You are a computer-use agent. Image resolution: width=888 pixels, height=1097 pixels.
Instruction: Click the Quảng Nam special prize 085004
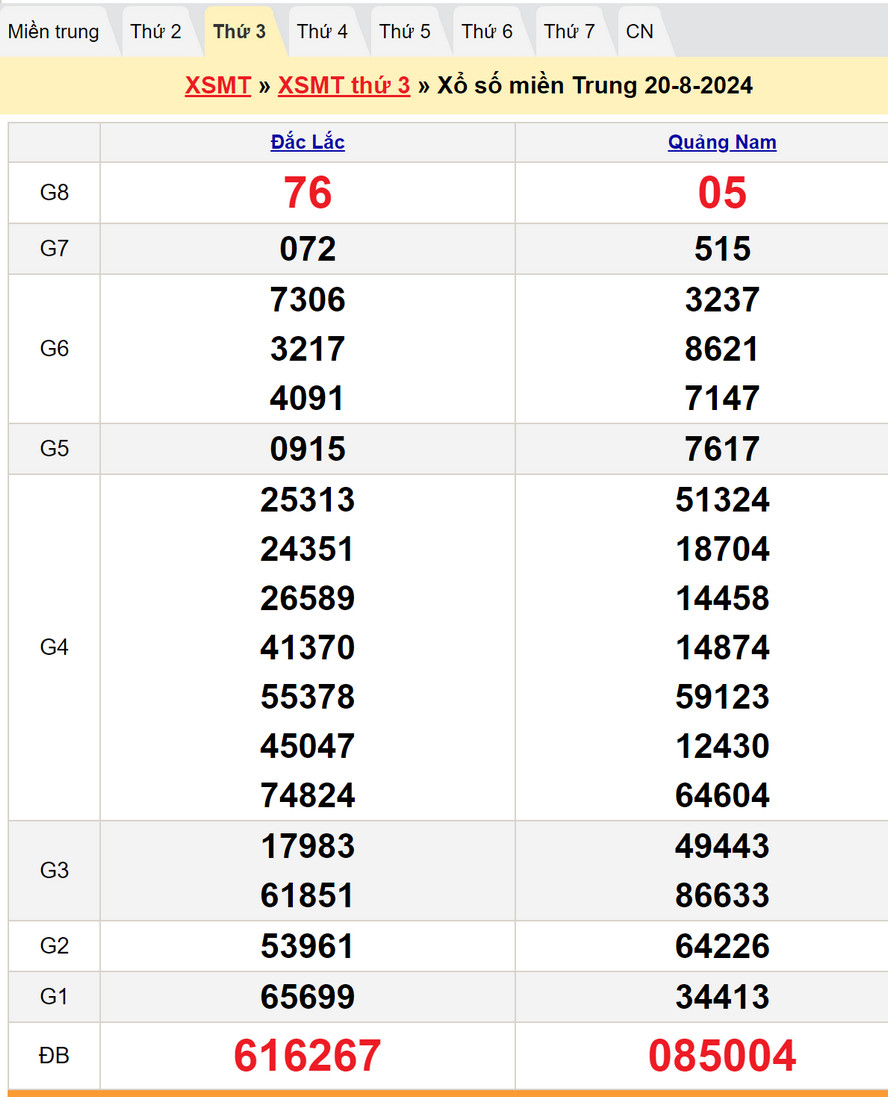(722, 1056)
